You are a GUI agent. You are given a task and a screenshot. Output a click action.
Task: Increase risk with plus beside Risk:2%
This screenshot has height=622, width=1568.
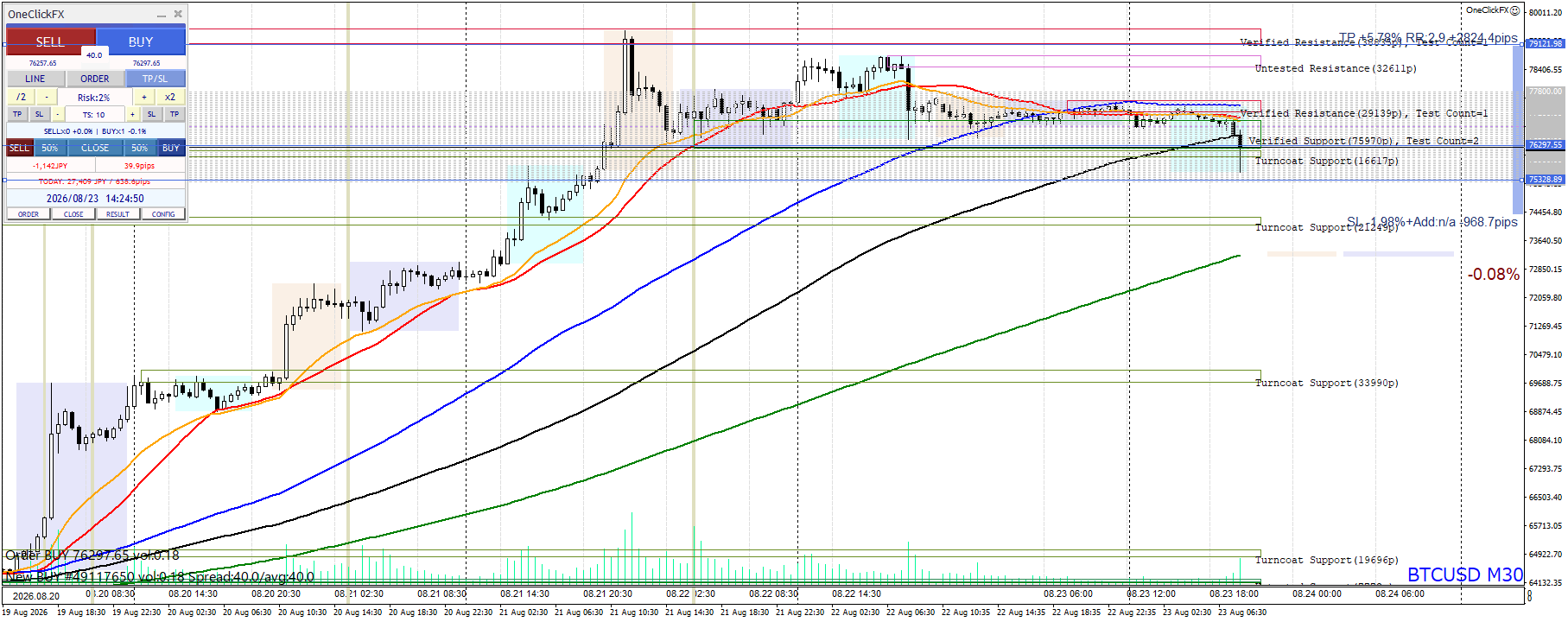point(144,97)
